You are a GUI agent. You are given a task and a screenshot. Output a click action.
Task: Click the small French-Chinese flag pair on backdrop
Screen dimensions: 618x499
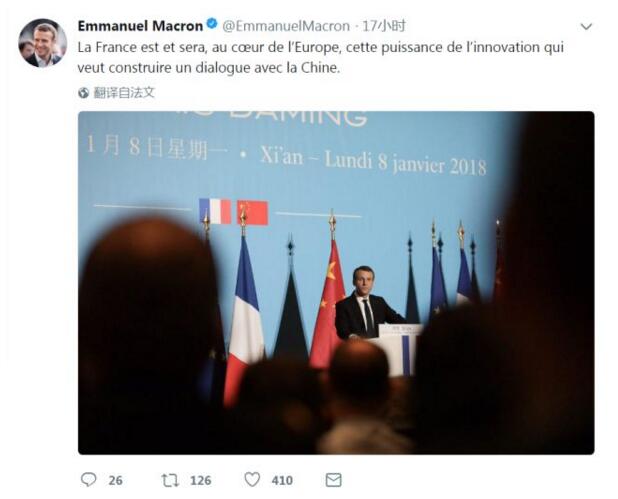234,212
